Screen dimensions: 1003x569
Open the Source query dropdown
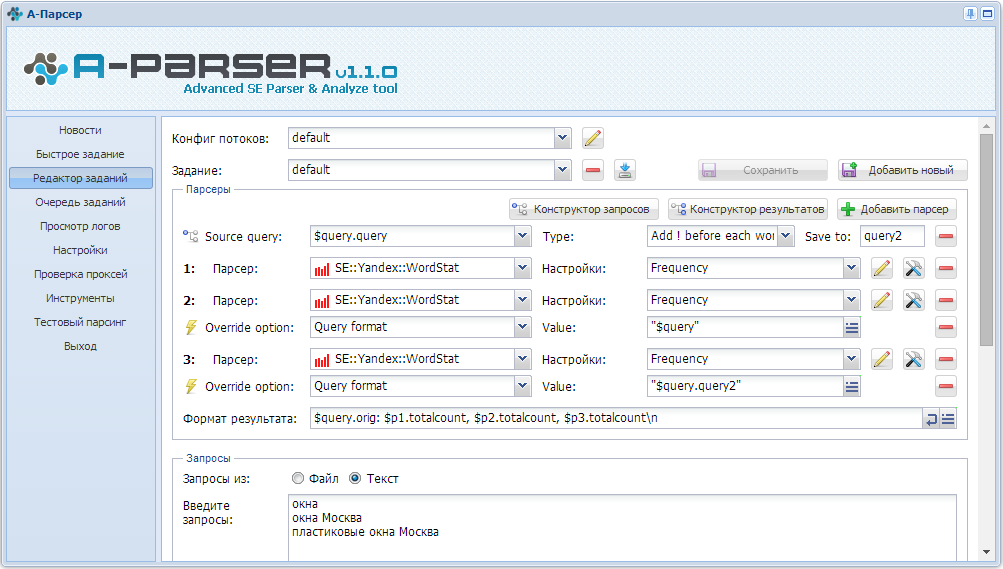click(522, 237)
